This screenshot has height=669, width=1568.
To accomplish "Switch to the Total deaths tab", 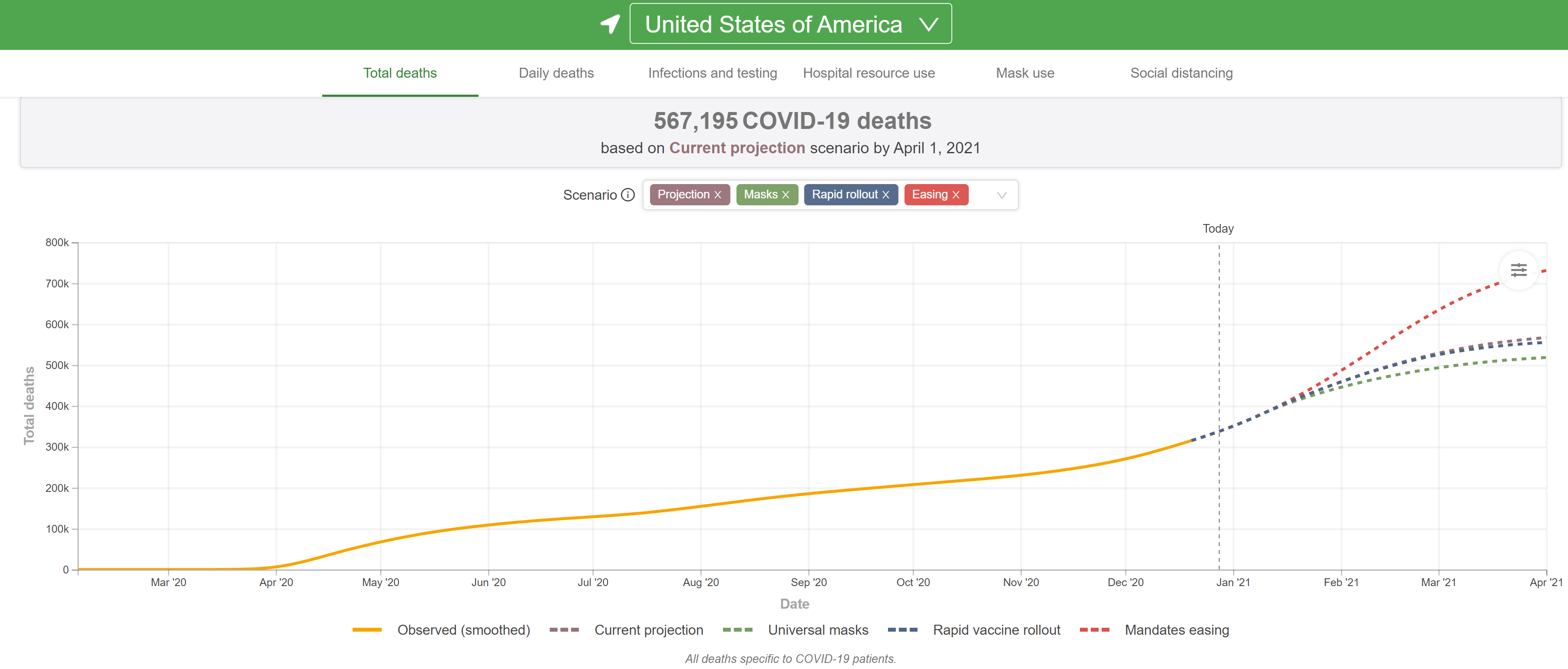I will coord(400,73).
